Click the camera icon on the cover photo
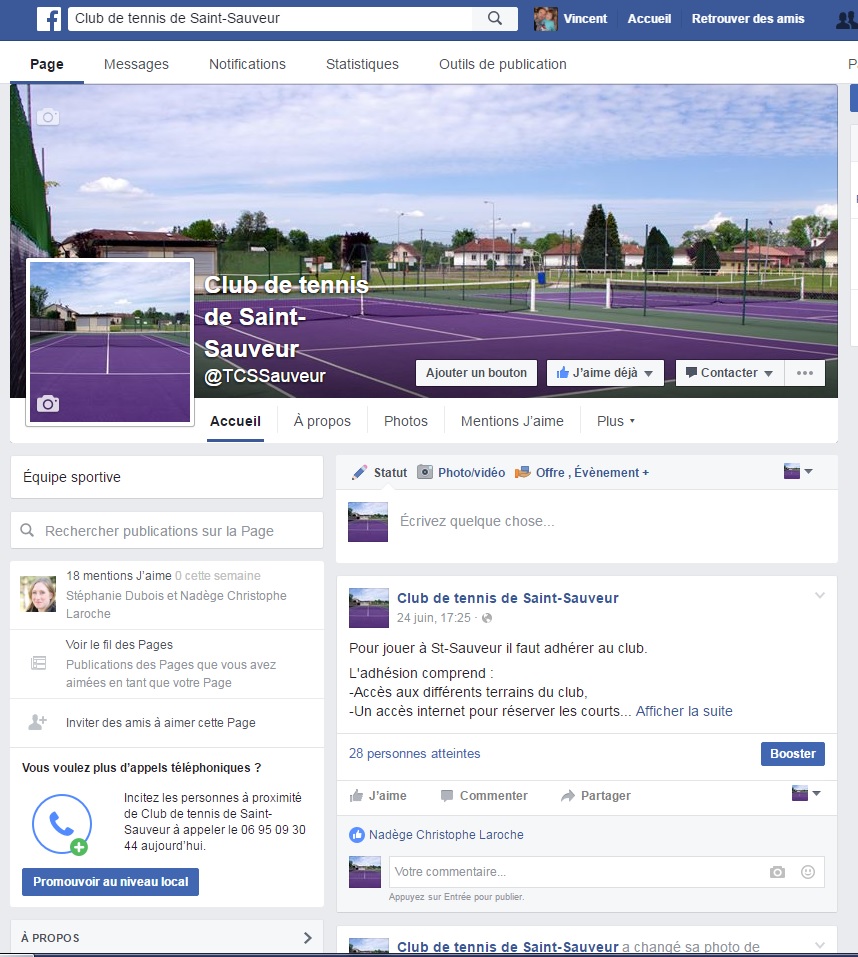The image size is (858, 957). [48, 117]
